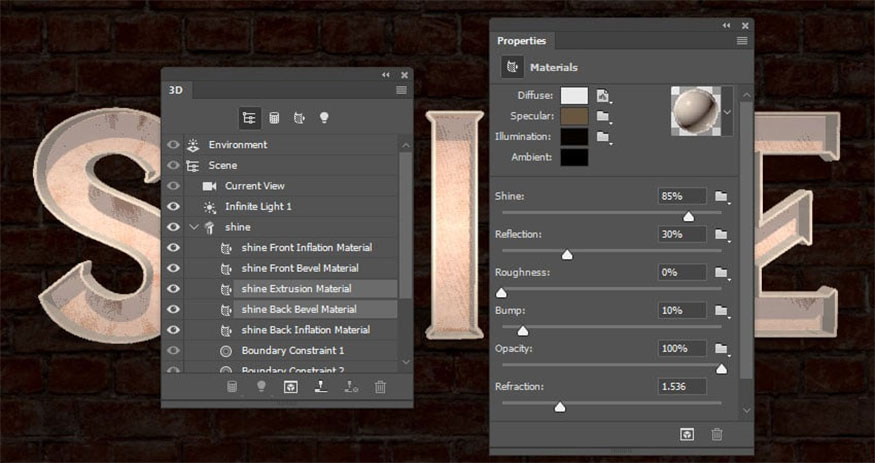
Task: Delete material using Properties trash icon
Action: click(717, 434)
